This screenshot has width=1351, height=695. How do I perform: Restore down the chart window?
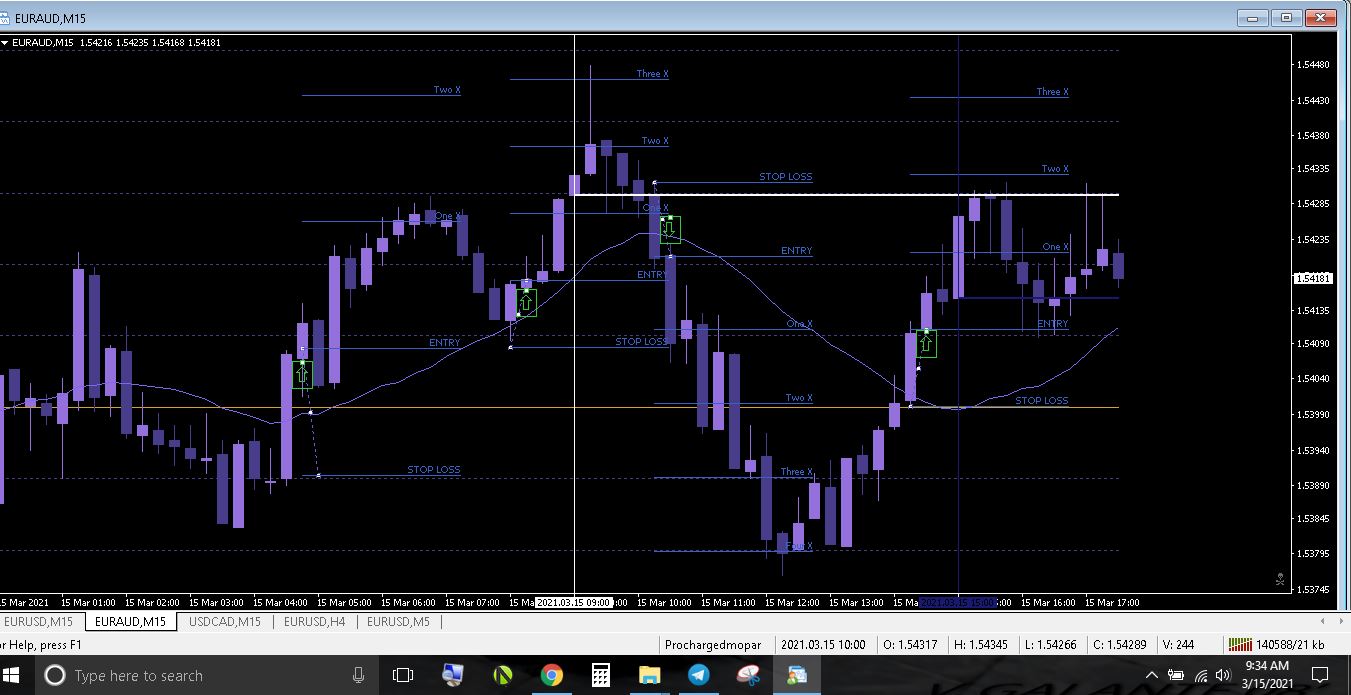[1287, 17]
